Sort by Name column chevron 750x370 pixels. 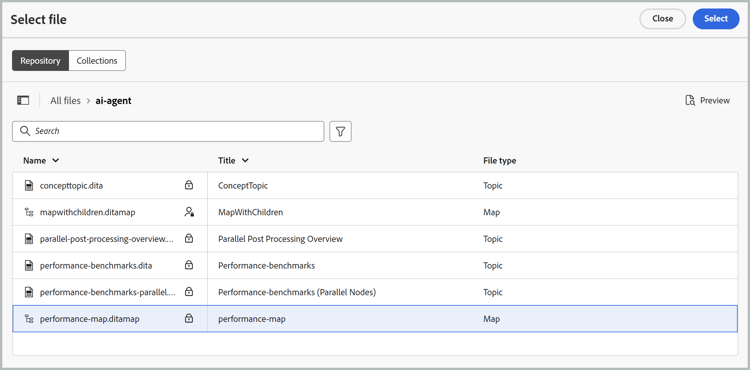55,161
